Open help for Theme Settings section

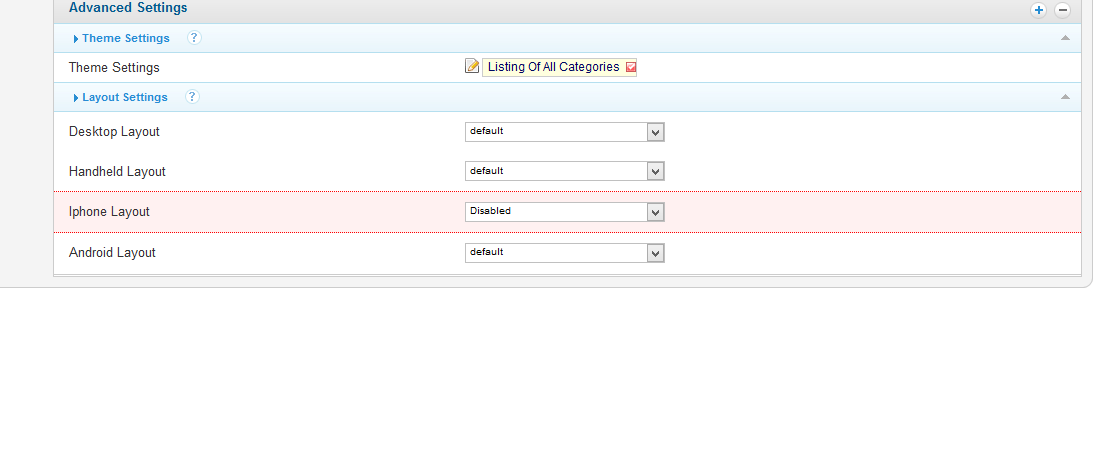coord(194,38)
